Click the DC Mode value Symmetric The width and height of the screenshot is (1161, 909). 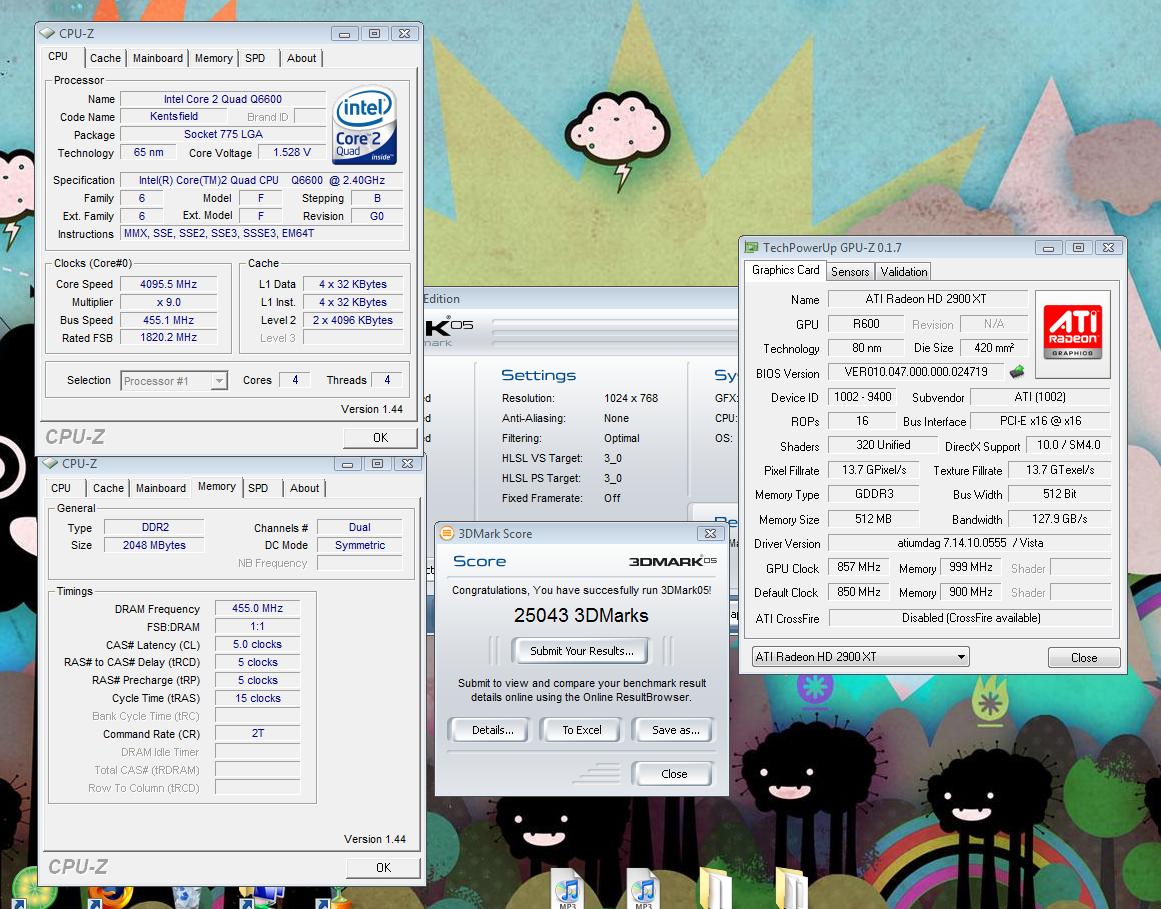tap(360, 545)
